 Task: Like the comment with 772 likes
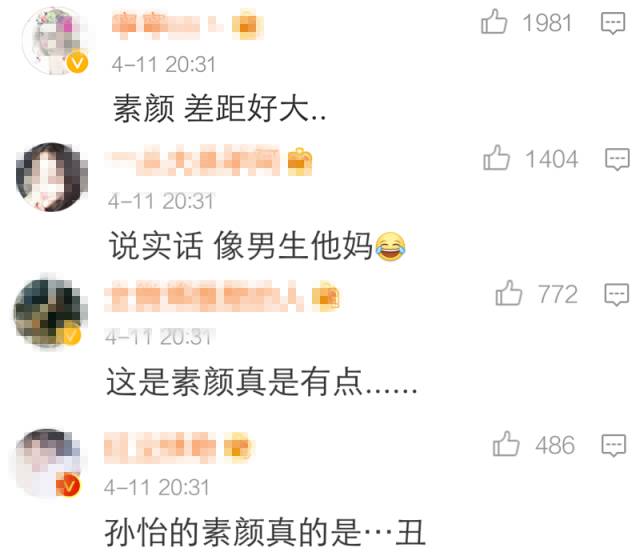tap(509, 294)
